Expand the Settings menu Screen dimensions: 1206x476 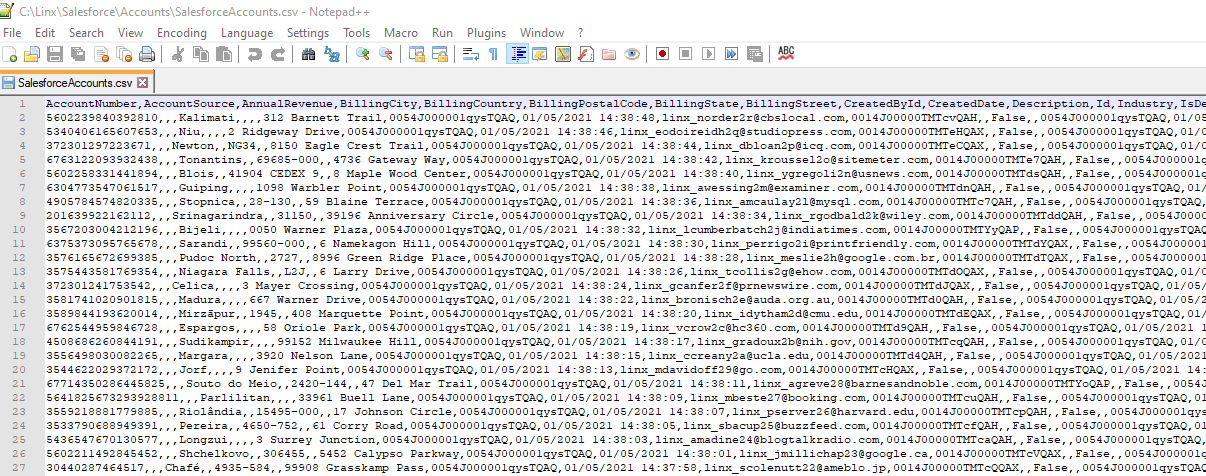[x=307, y=33]
